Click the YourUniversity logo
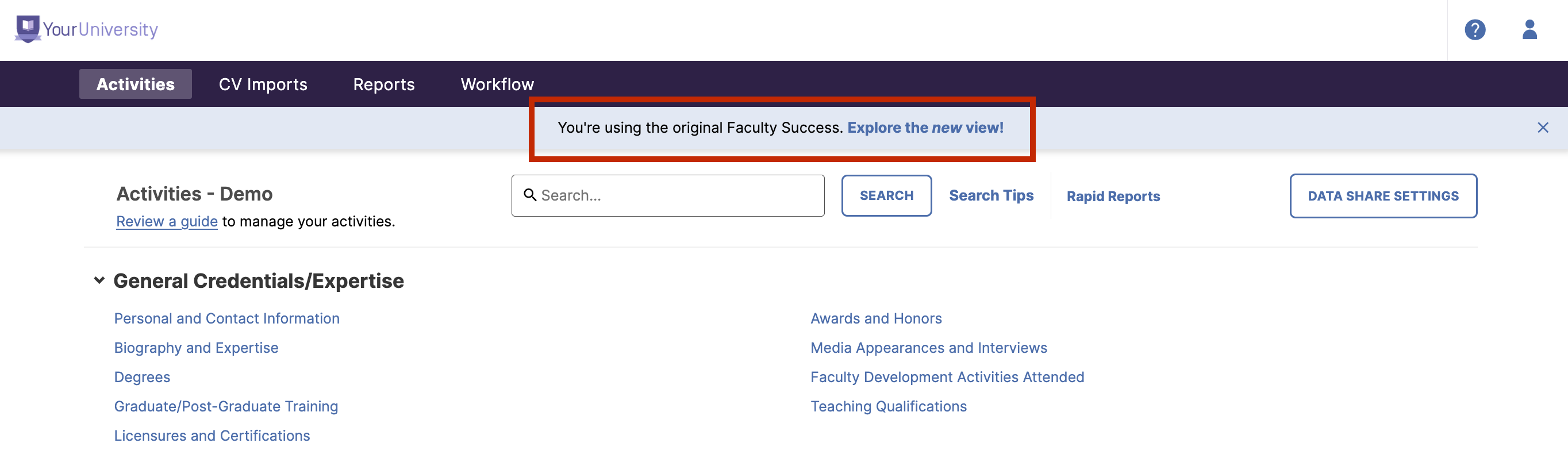Screen dimensions: 1568x462 pyautogui.click(x=86, y=29)
